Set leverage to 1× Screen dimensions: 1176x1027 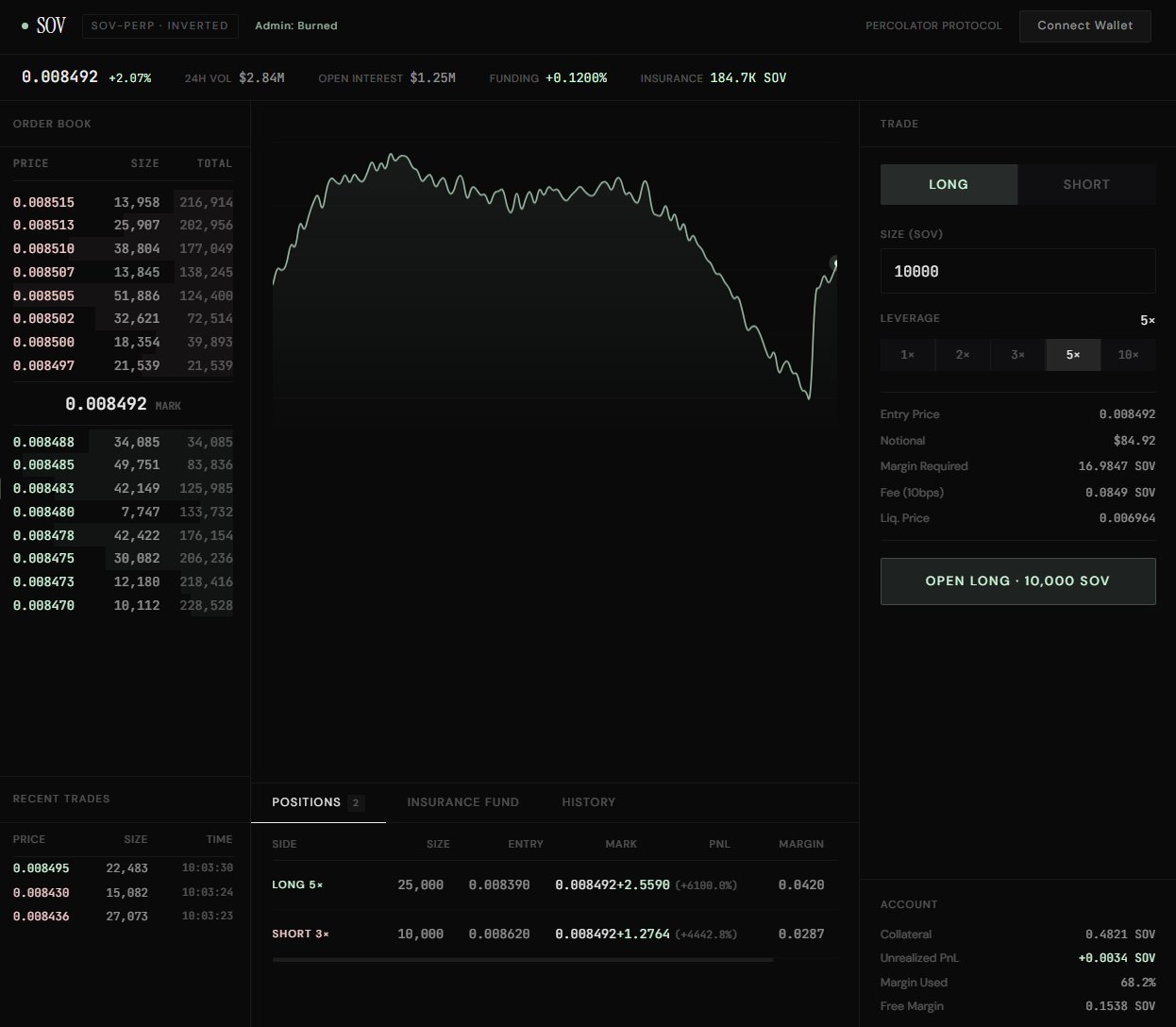(907, 355)
